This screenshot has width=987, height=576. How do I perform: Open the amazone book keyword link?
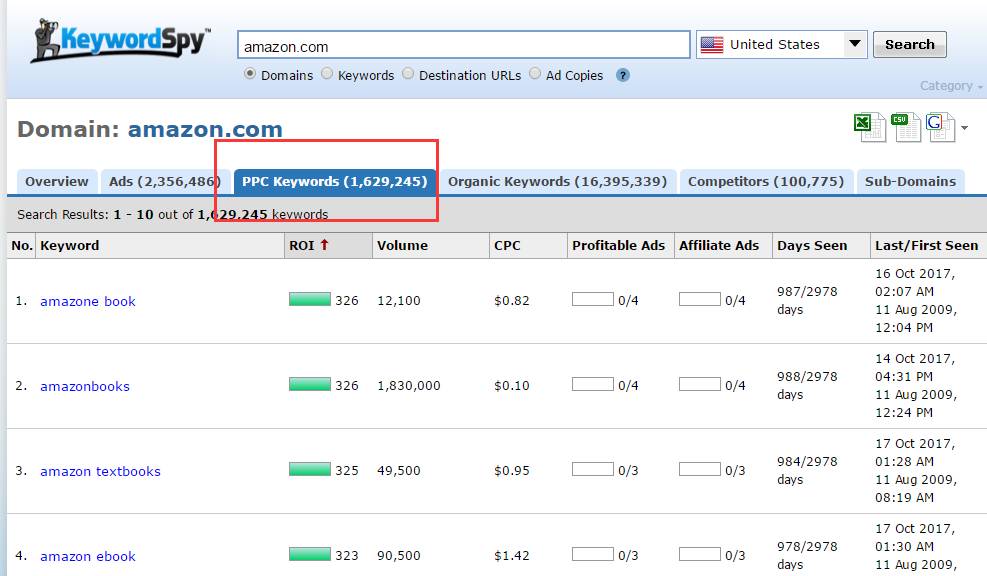87,302
